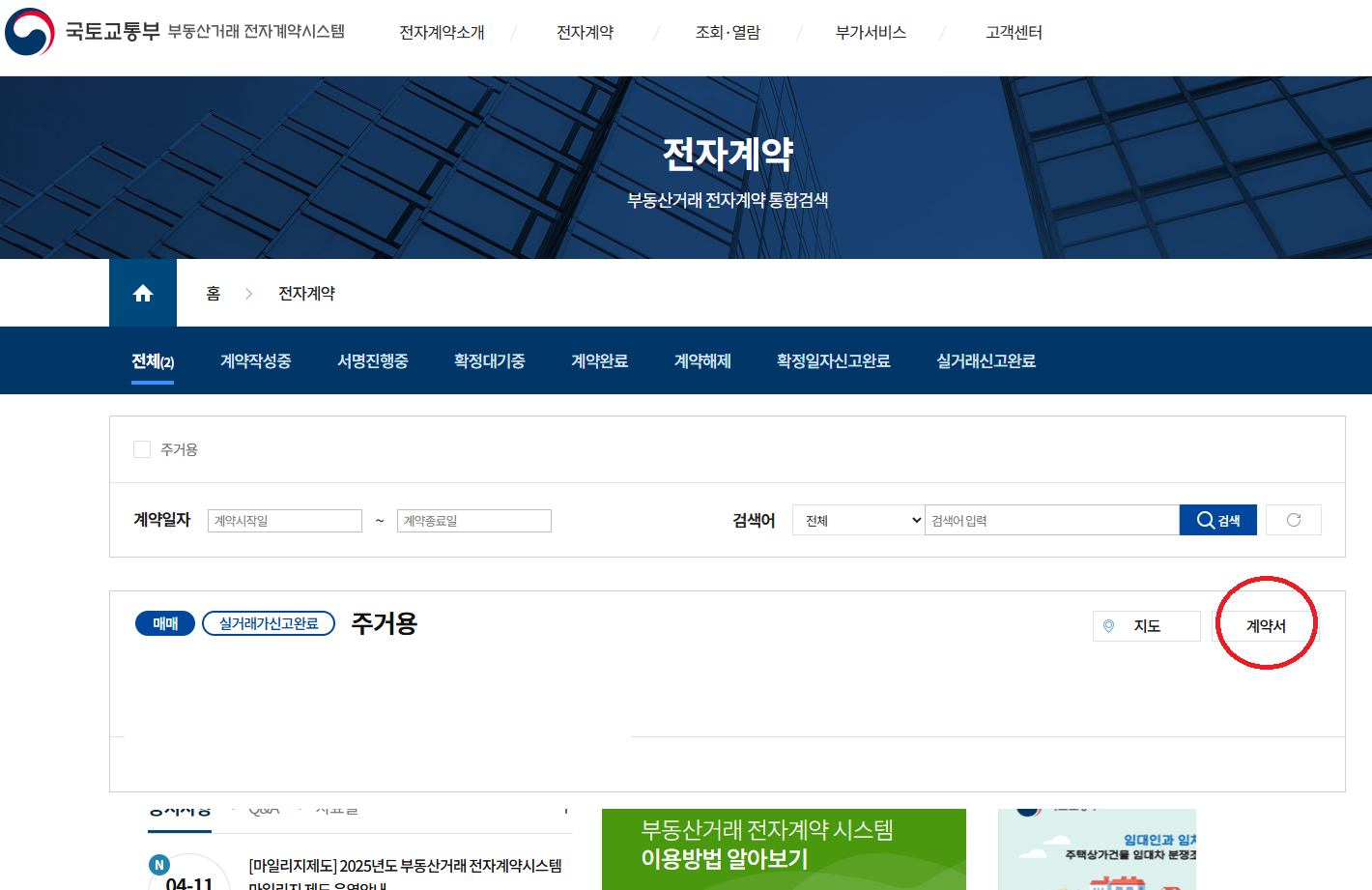Screen dimensions: 1372x890
Task: Select the 계약해제 tab
Action: click(x=702, y=361)
